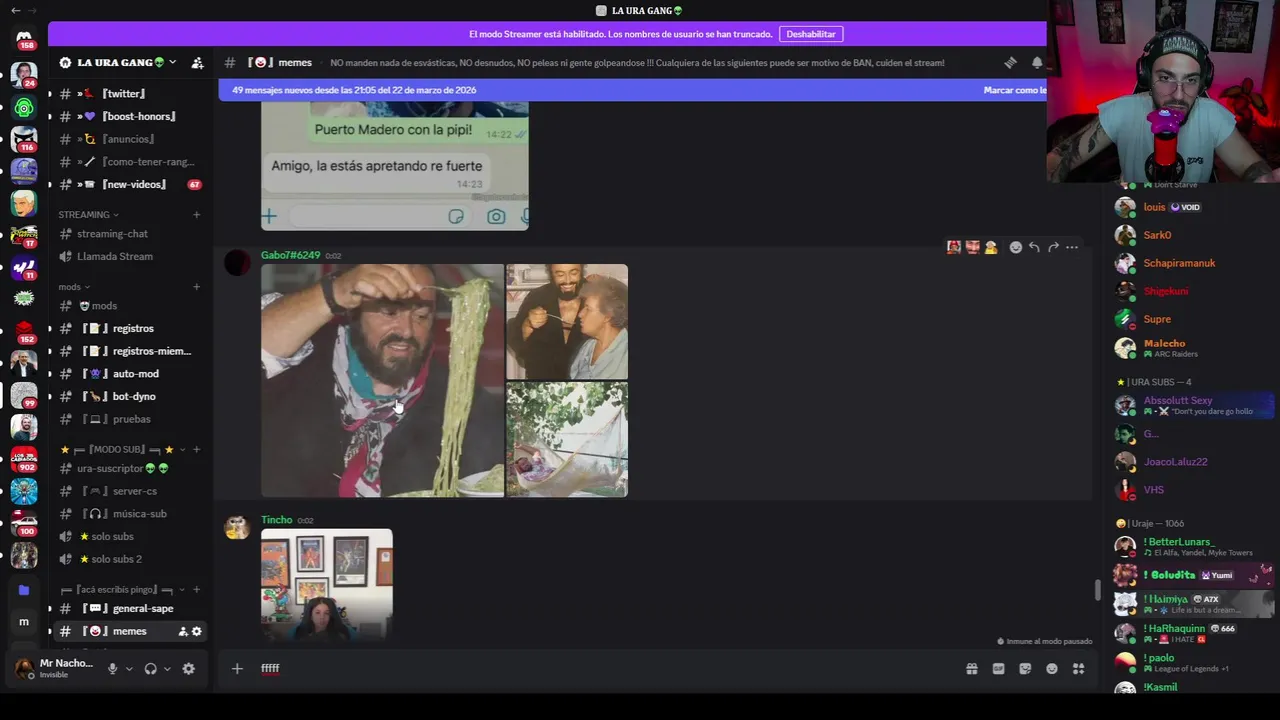Open Mr Nacho user panel avatar
This screenshot has height=720, width=1280.
coord(25,669)
